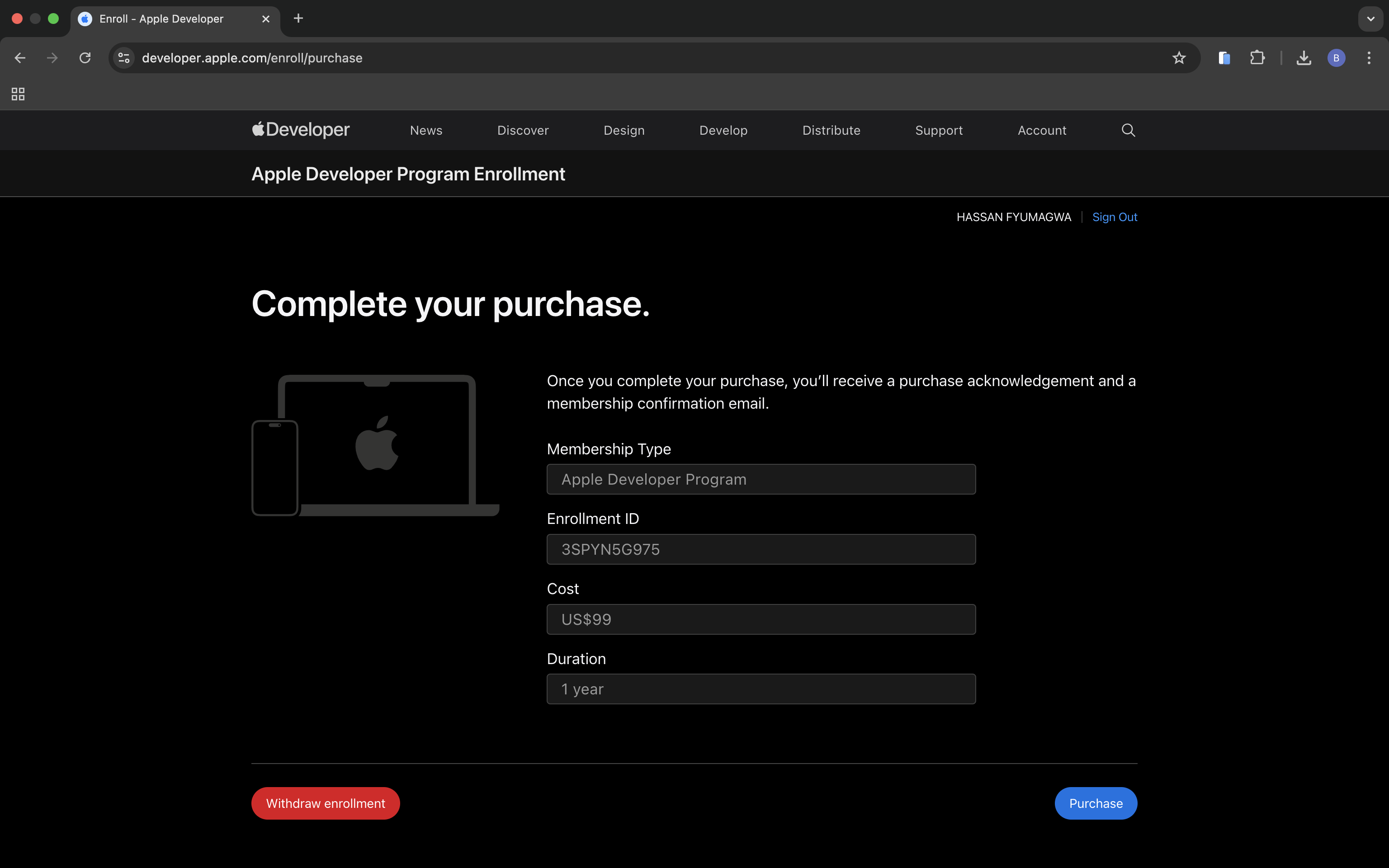Go to Apple Developer home logo
Viewport: 1389px width, 868px height.
tap(301, 130)
